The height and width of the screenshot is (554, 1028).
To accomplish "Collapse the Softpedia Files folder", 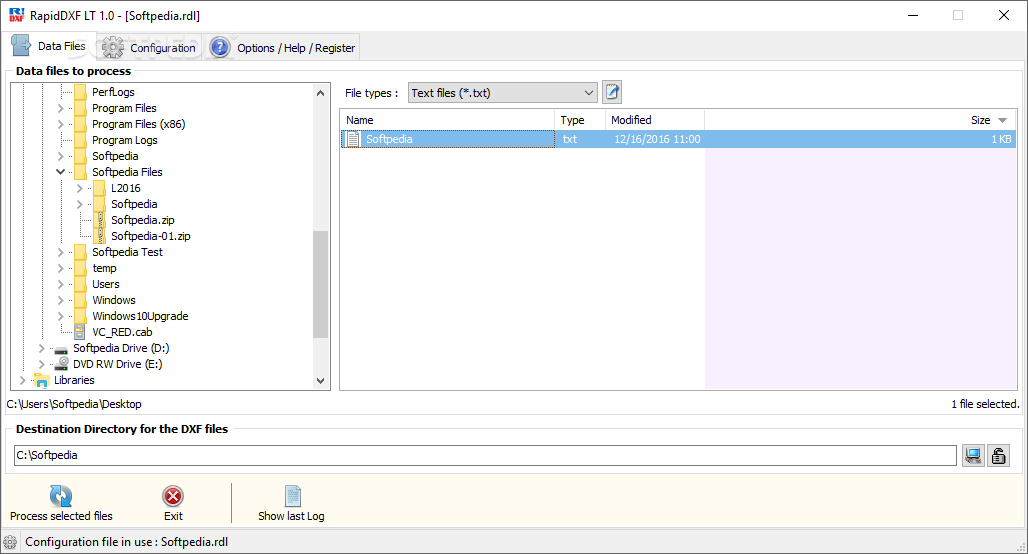I will pyautogui.click(x=60, y=172).
